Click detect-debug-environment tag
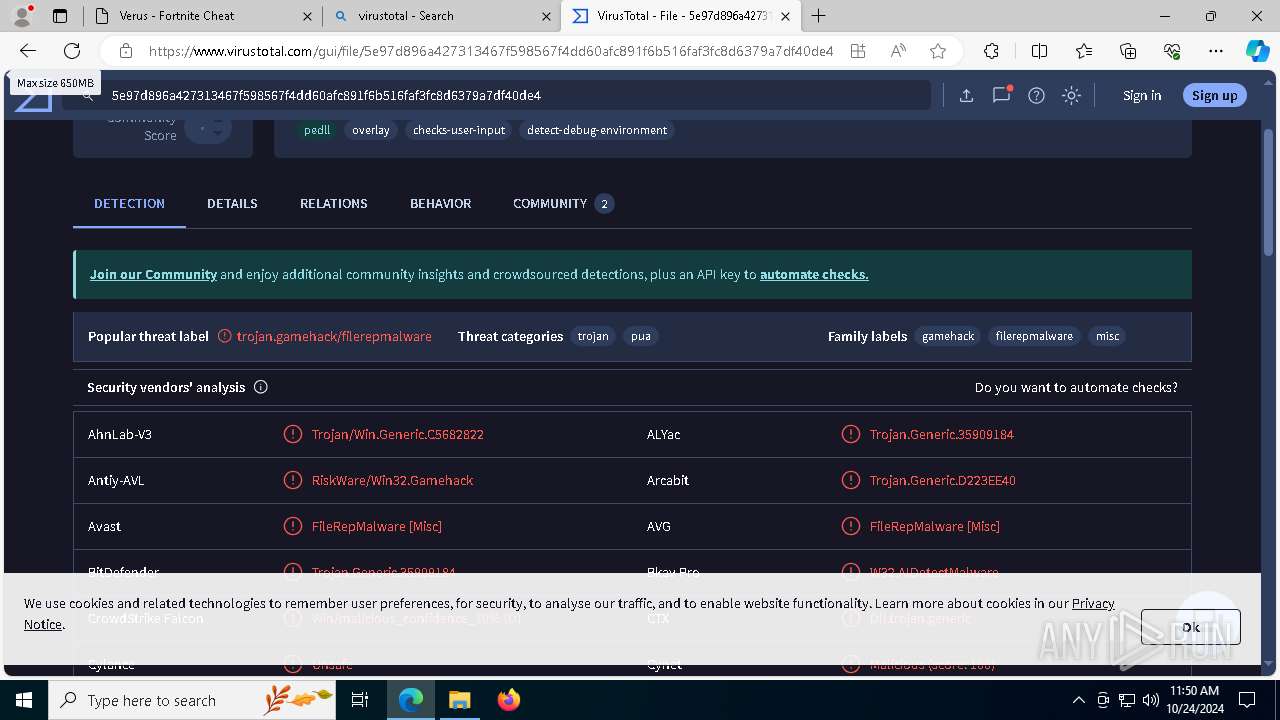The image size is (1280, 720). 597,130
